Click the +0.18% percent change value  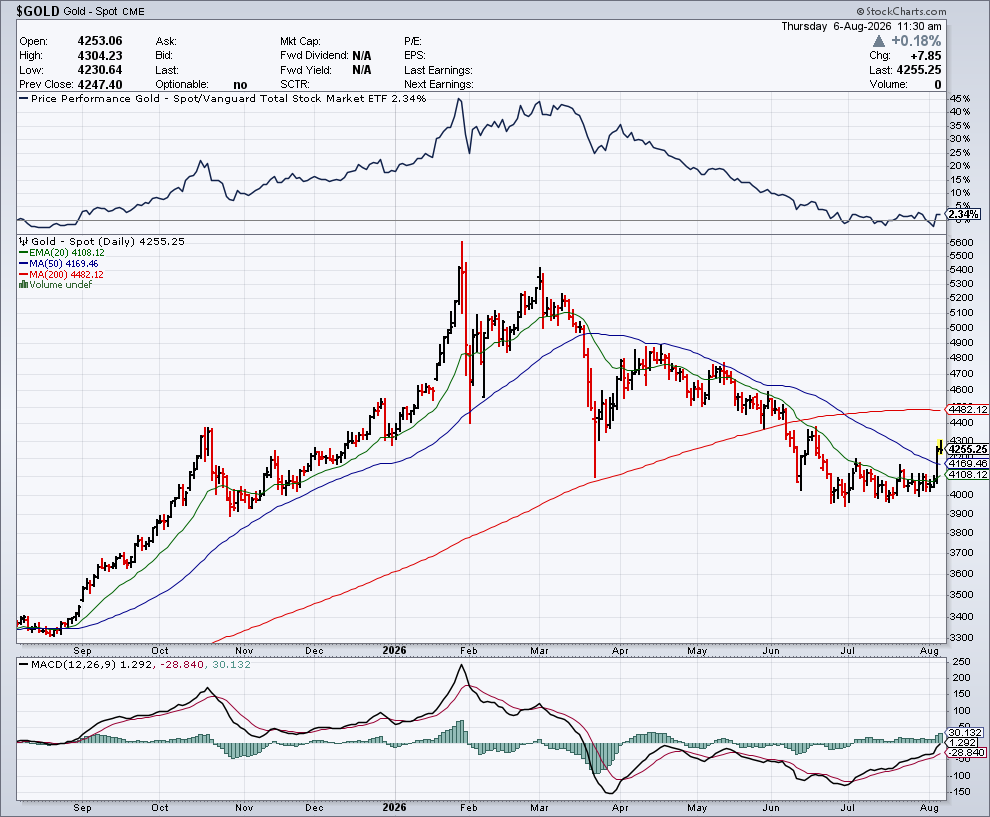(x=916, y=41)
